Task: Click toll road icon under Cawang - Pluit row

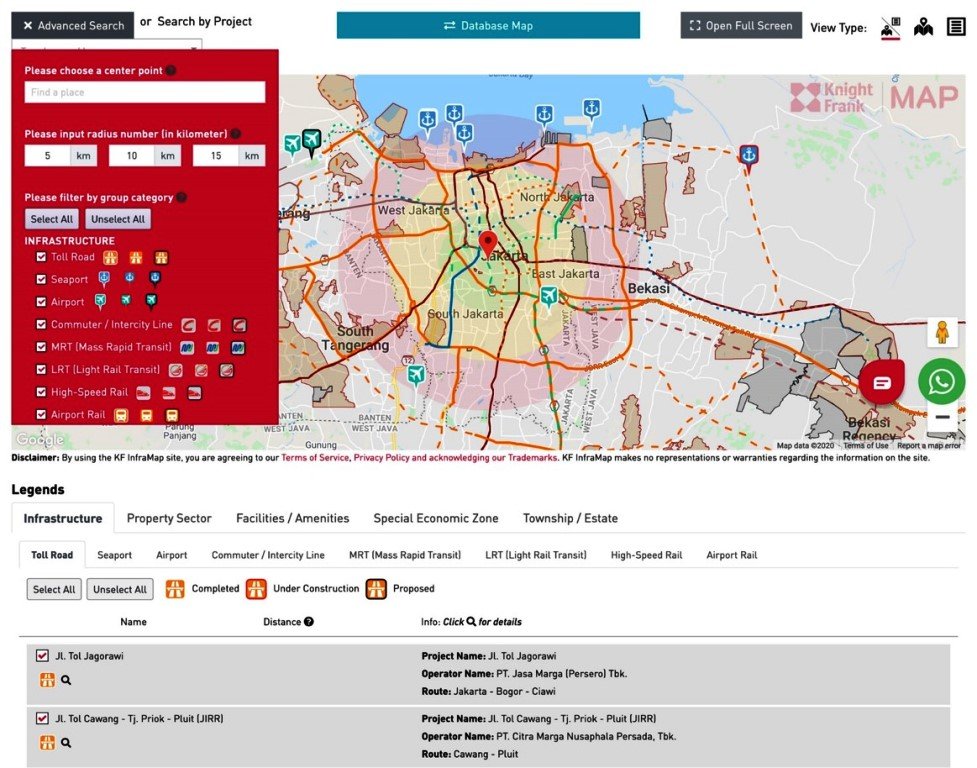Action: pos(47,742)
